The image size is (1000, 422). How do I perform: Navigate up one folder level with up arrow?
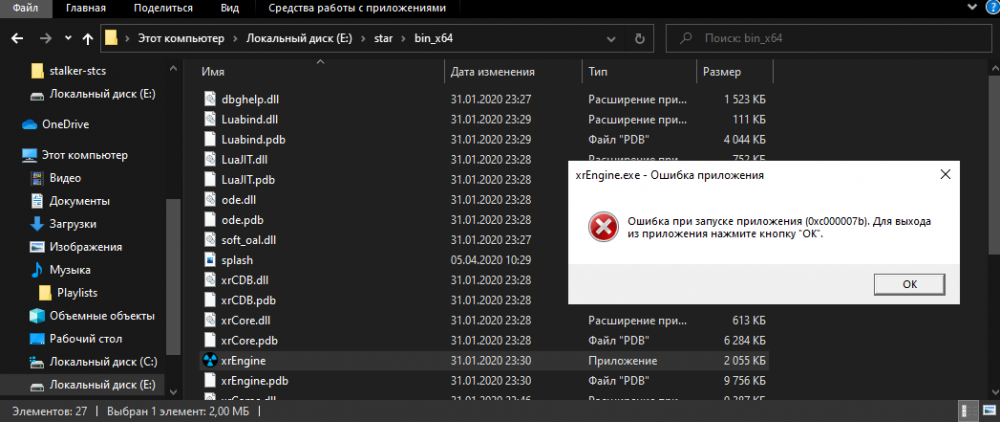coord(88,40)
